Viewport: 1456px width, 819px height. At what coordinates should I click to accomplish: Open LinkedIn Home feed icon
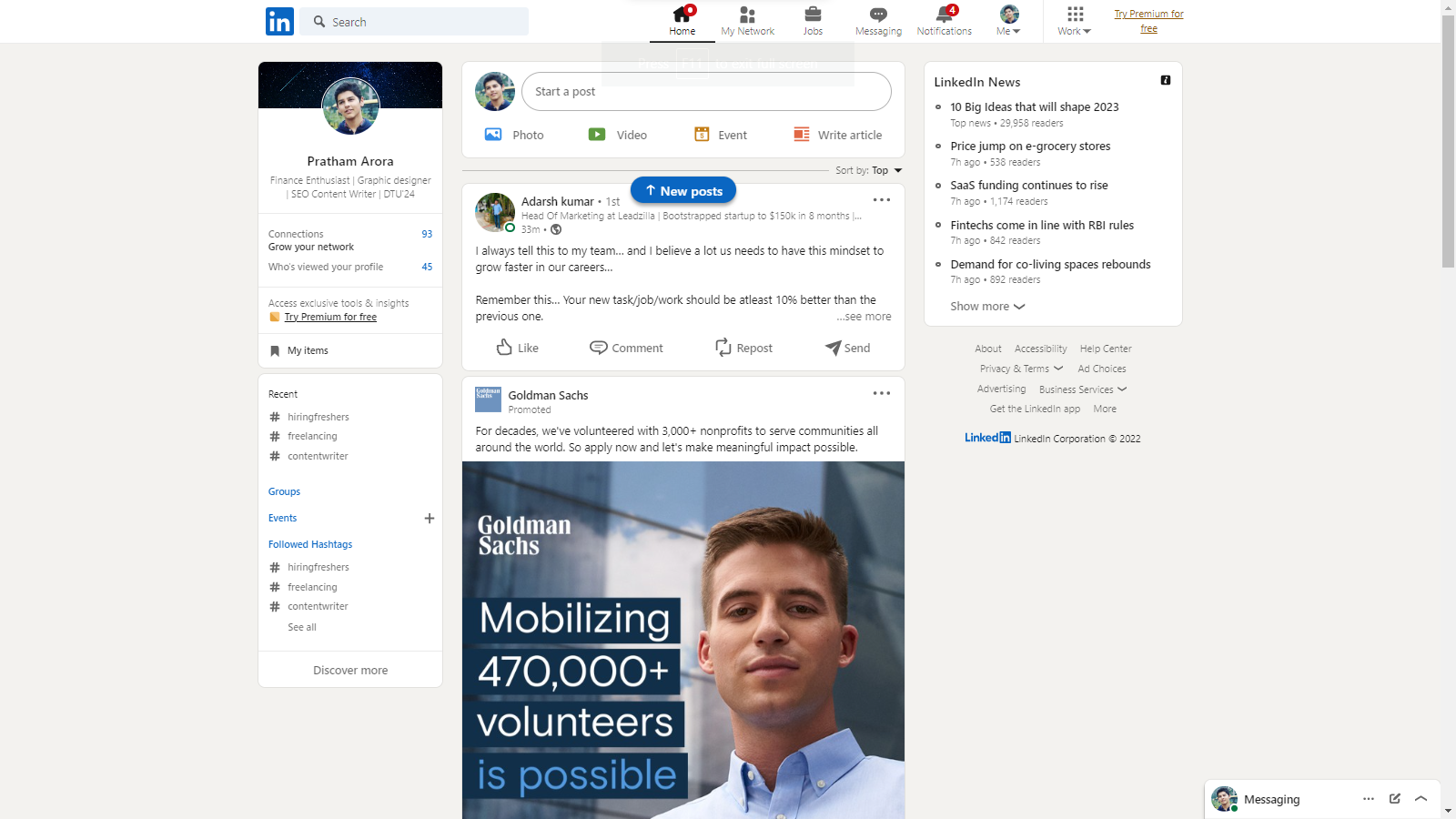[682, 16]
